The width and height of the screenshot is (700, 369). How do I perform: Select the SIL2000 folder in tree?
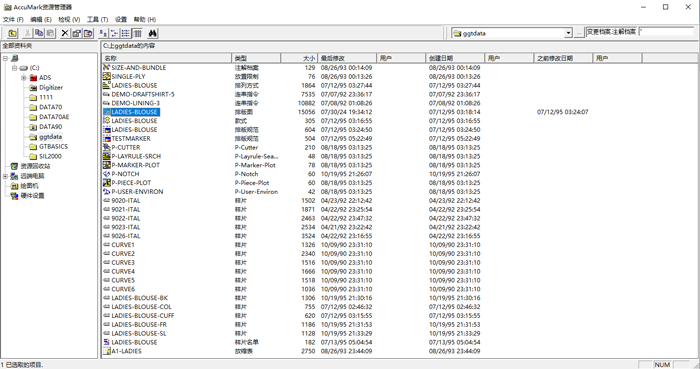[x=50, y=156]
